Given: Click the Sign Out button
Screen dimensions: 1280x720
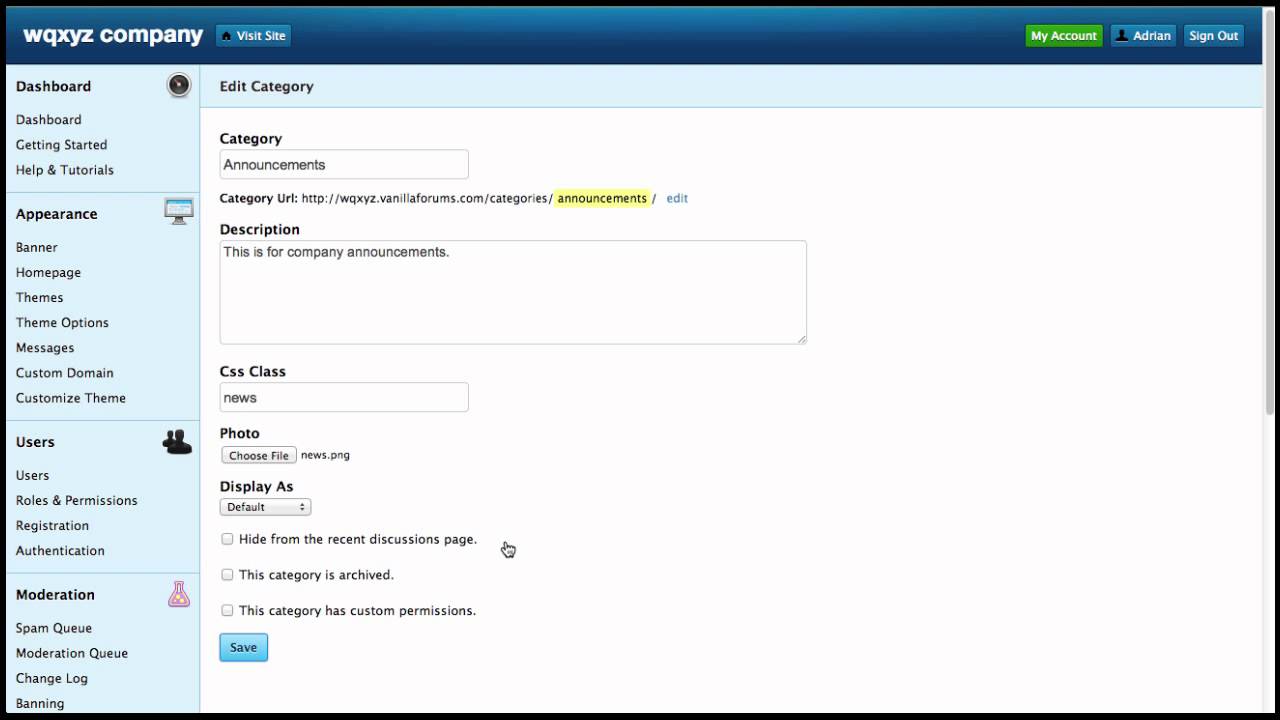Looking at the screenshot, I should (1213, 36).
